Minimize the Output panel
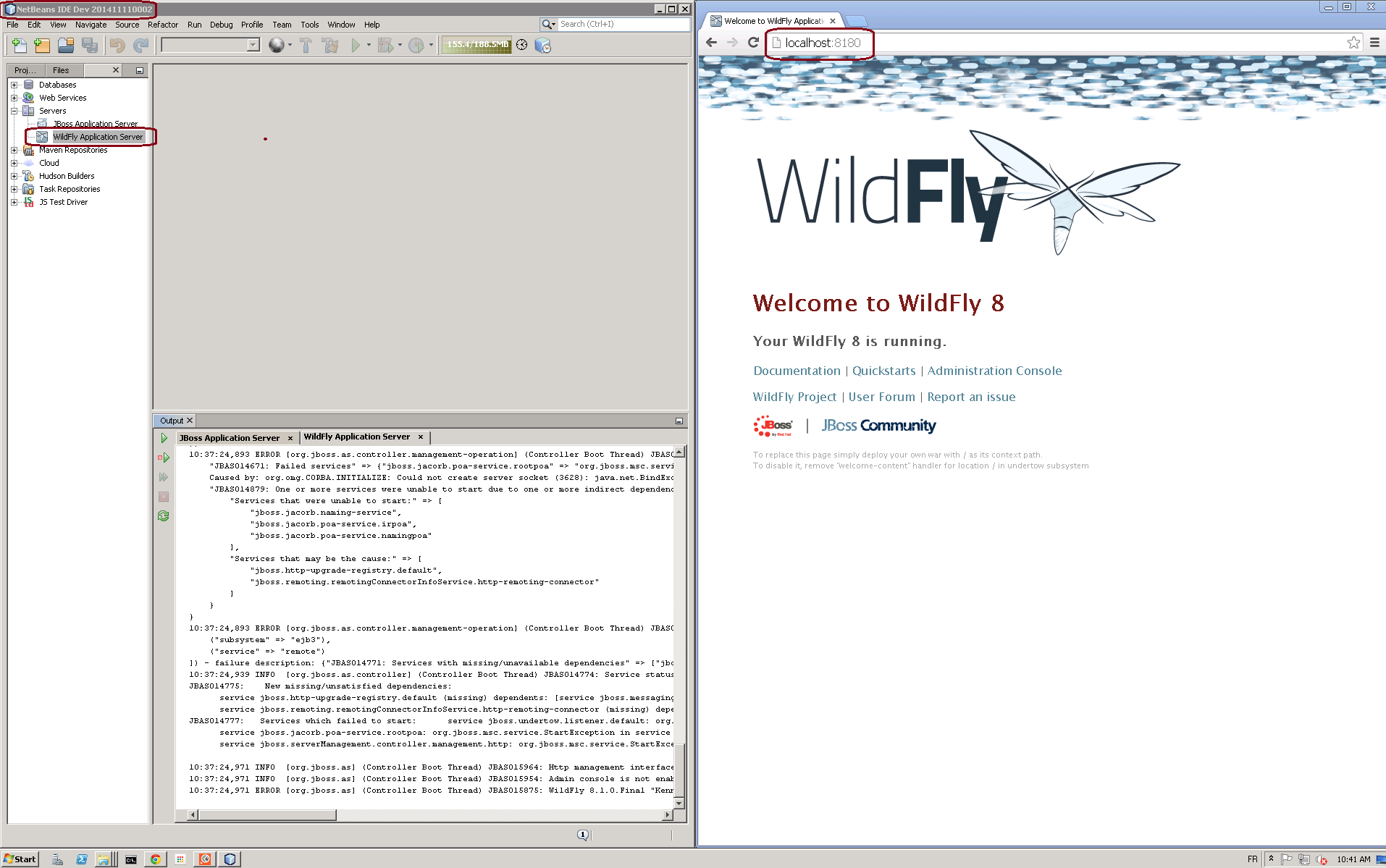 [x=679, y=421]
